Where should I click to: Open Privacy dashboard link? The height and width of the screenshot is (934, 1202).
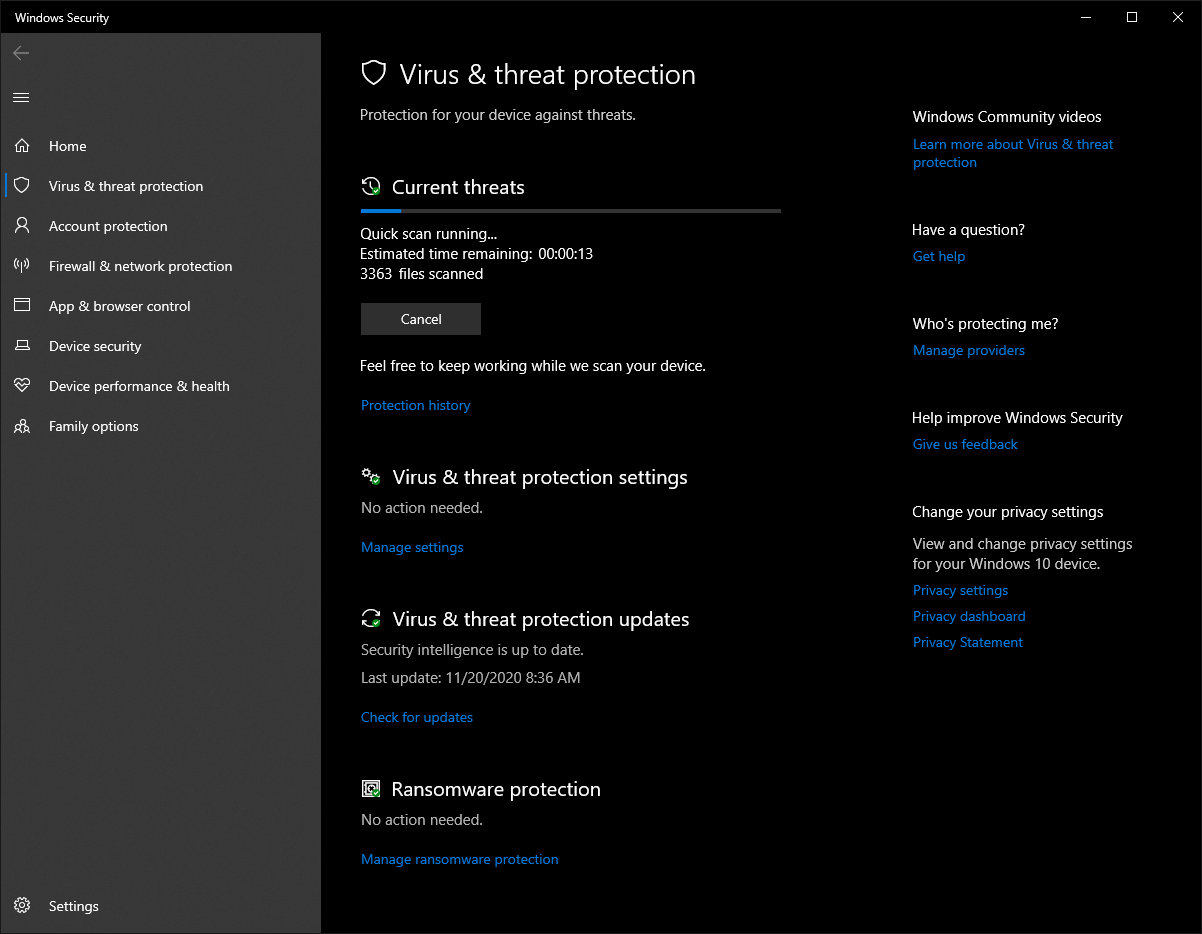pyautogui.click(x=969, y=616)
